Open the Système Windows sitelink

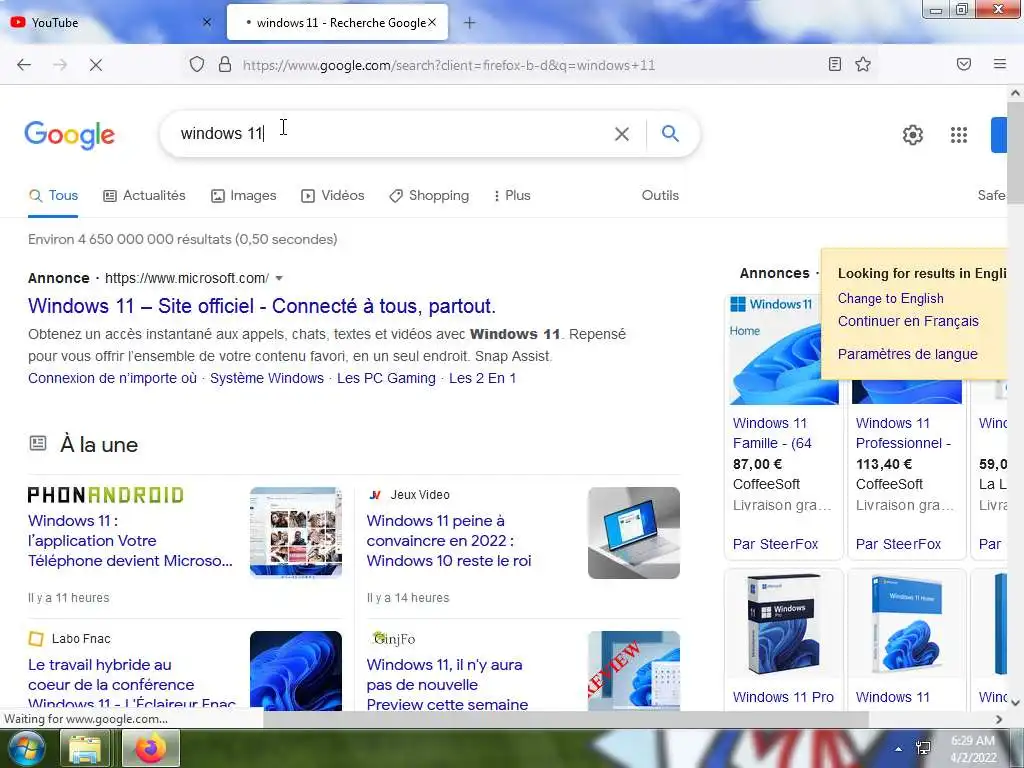click(266, 378)
